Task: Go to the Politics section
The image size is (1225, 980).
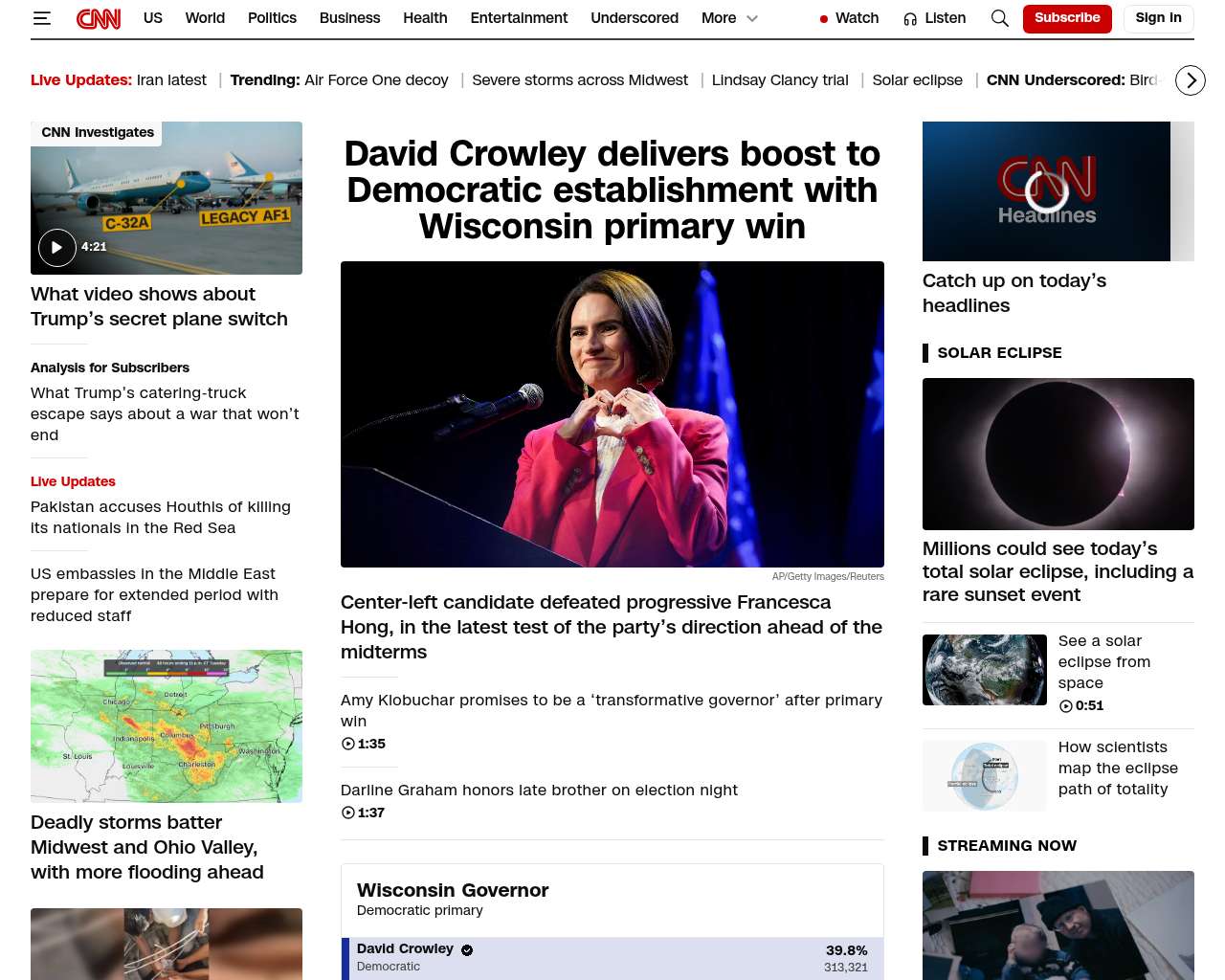Action: 272,18
